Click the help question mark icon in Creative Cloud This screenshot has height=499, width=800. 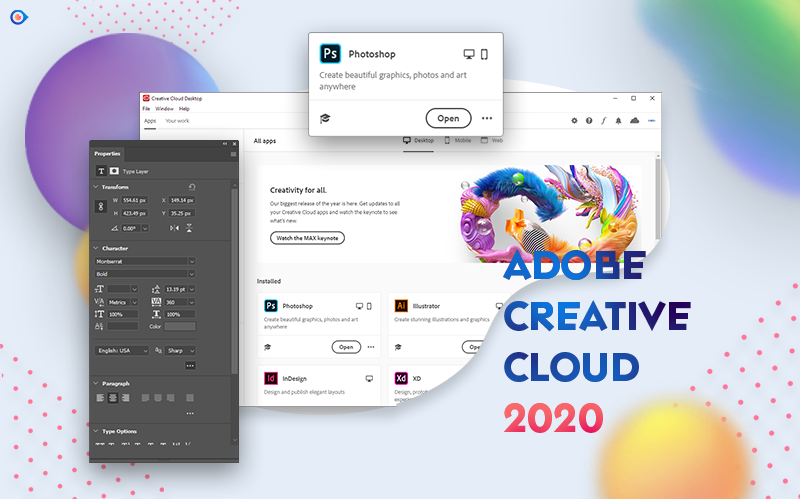(x=589, y=121)
